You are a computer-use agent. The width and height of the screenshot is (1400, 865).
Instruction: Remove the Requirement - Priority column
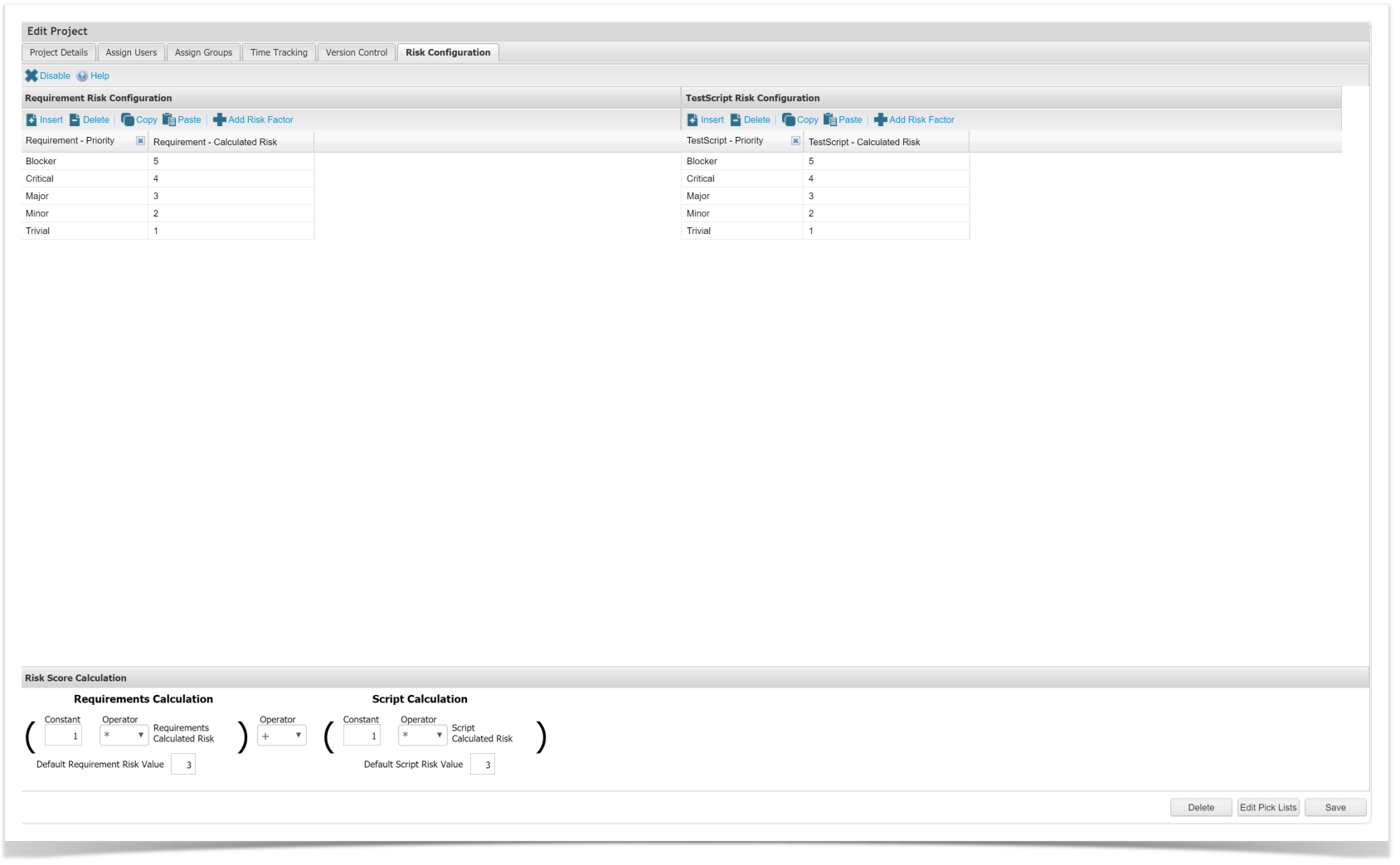click(140, 141)
